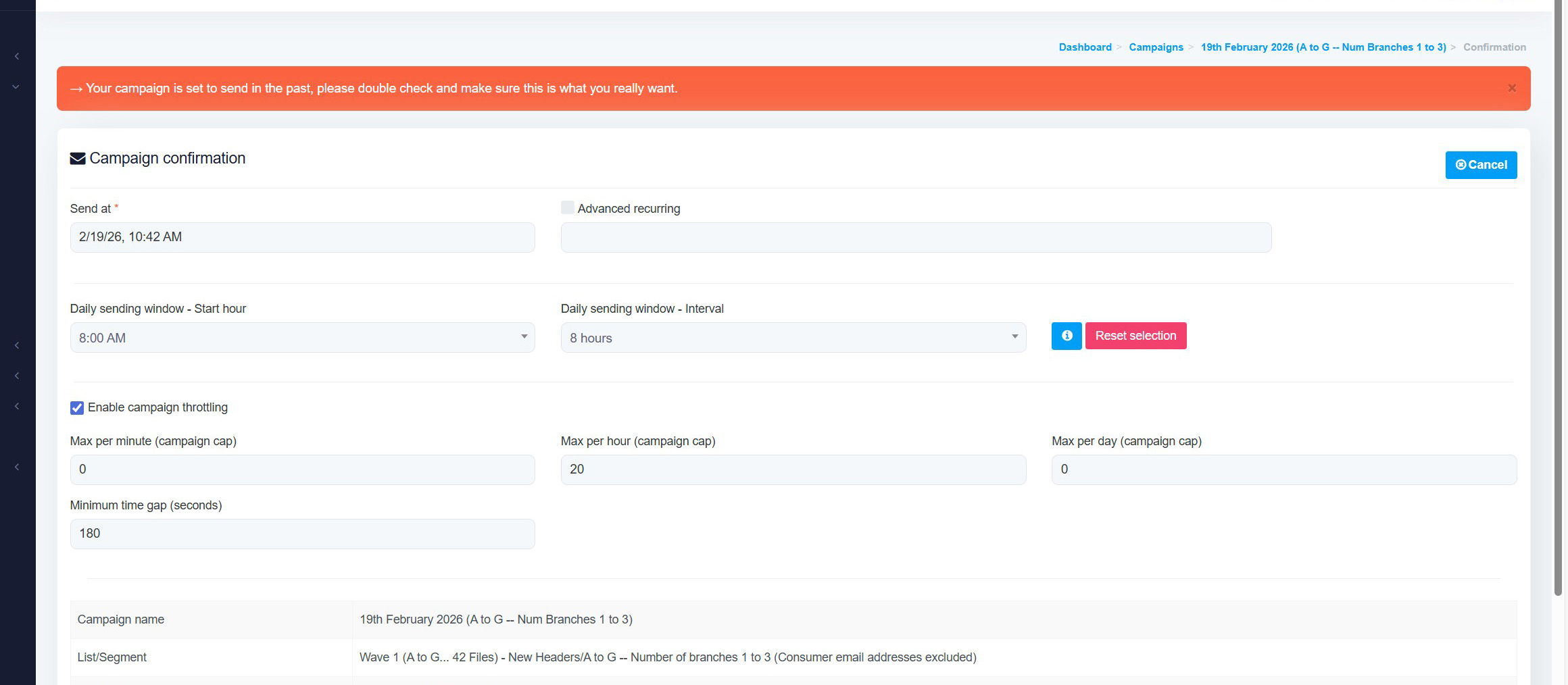Expand sidebar chevron just above throttling checkbox level
This screenshot has height=685, width=1568.
click(x=17, y=376)
